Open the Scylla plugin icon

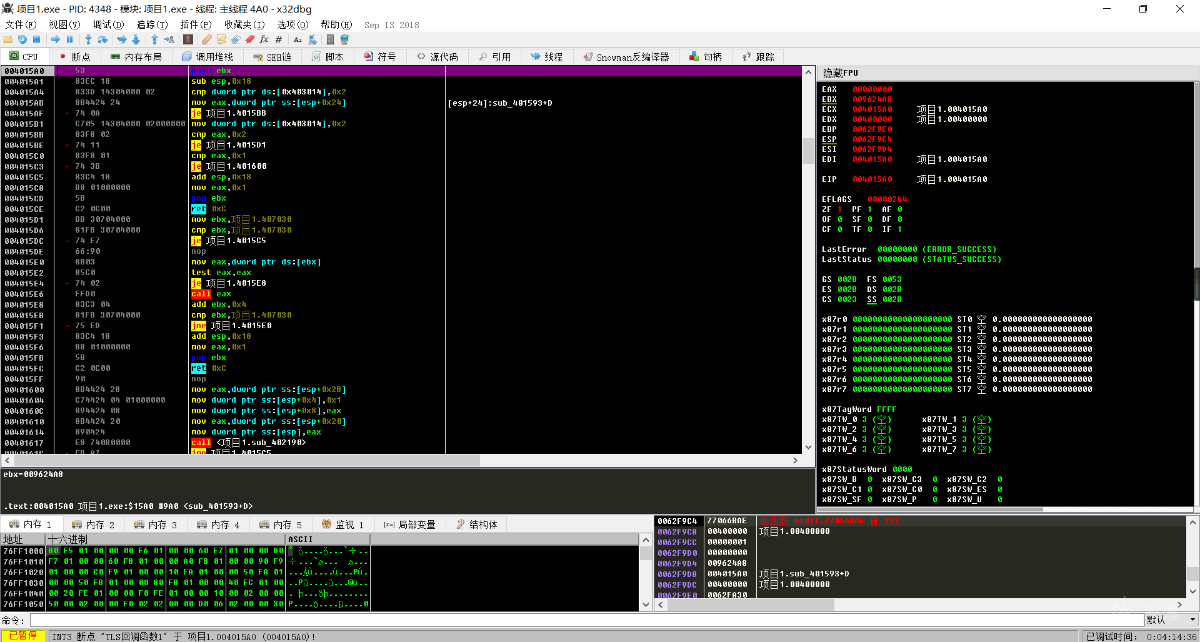pyautogui.click(x=188, y=39)
